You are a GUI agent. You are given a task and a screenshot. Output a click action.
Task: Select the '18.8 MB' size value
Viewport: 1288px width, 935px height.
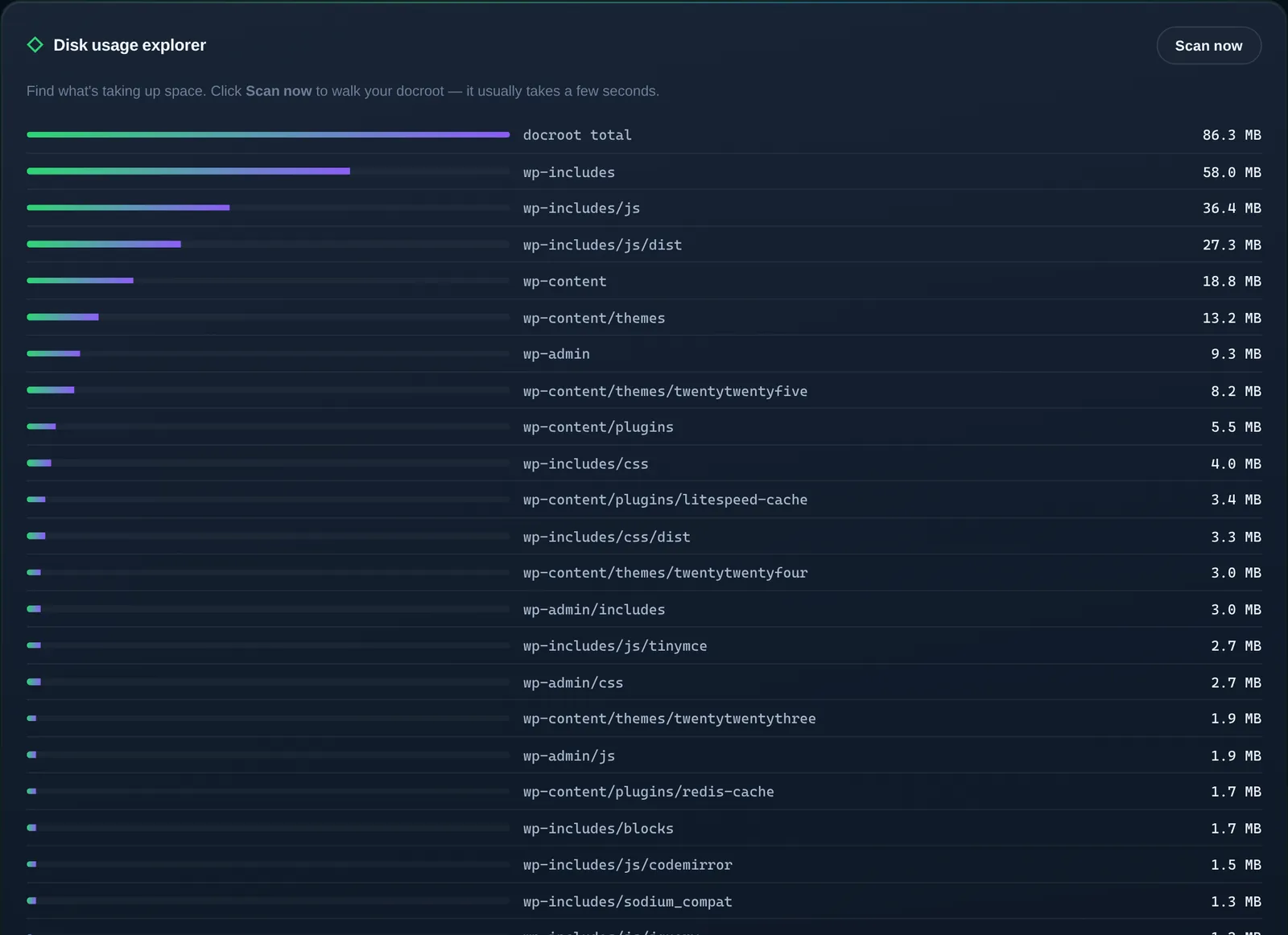point(1232,282)
